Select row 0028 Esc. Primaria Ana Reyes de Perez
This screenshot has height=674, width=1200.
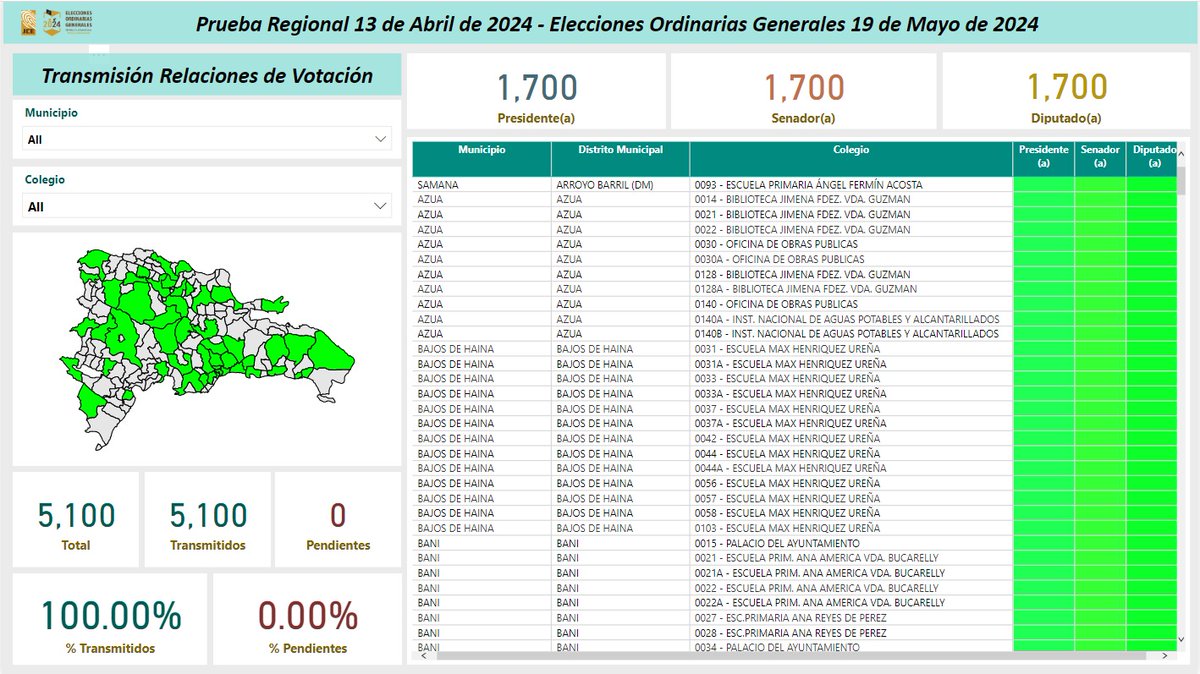click(x=795, y=633)
